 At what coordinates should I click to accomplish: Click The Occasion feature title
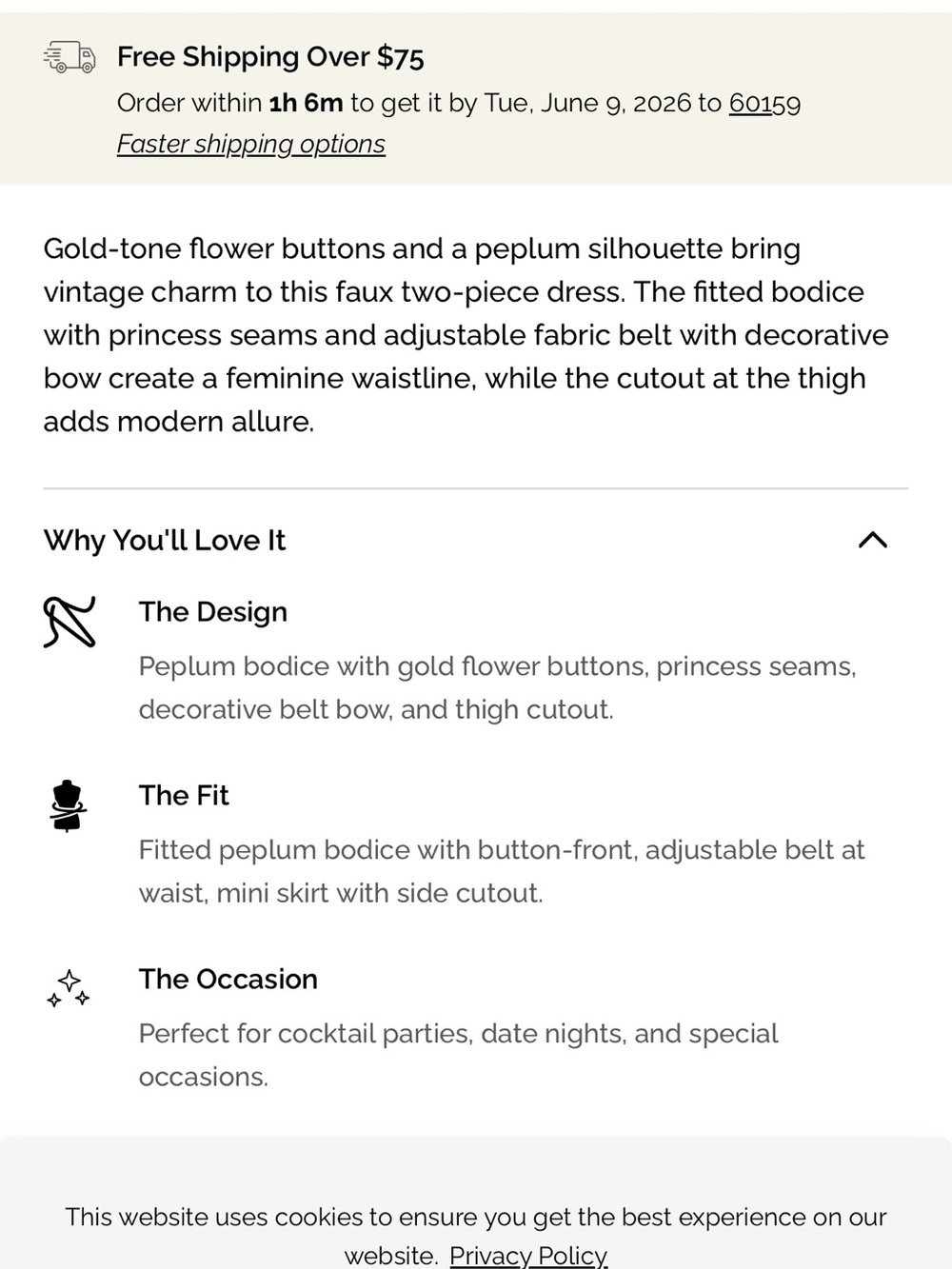click(x=228, y=980)
